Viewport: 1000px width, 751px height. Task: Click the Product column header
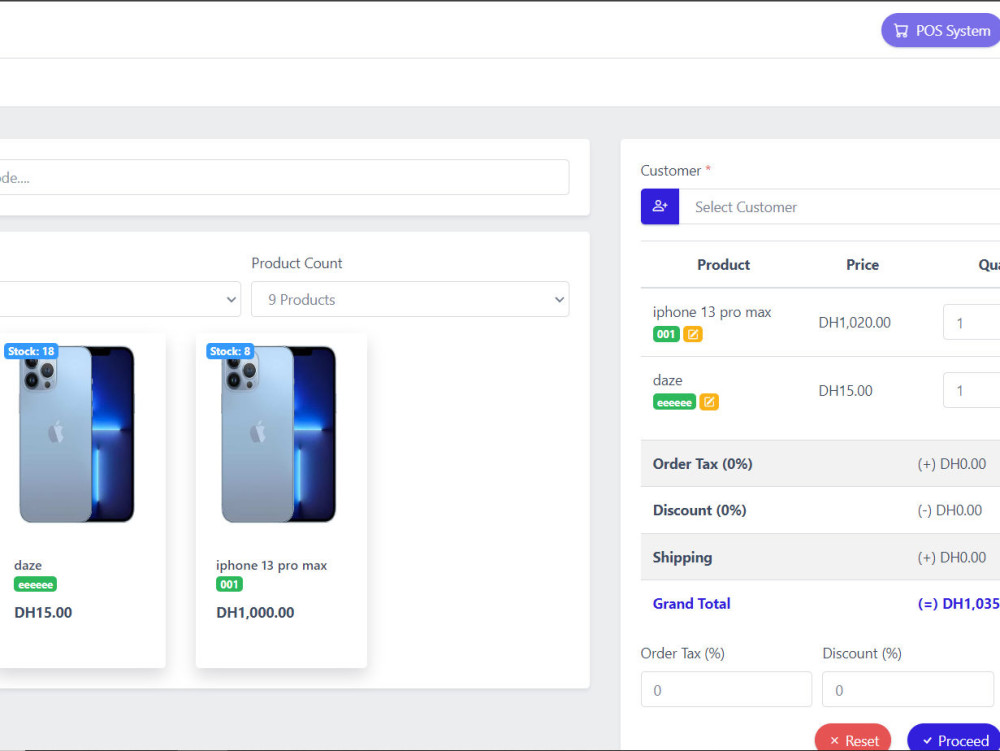click(x=723, y=265)
